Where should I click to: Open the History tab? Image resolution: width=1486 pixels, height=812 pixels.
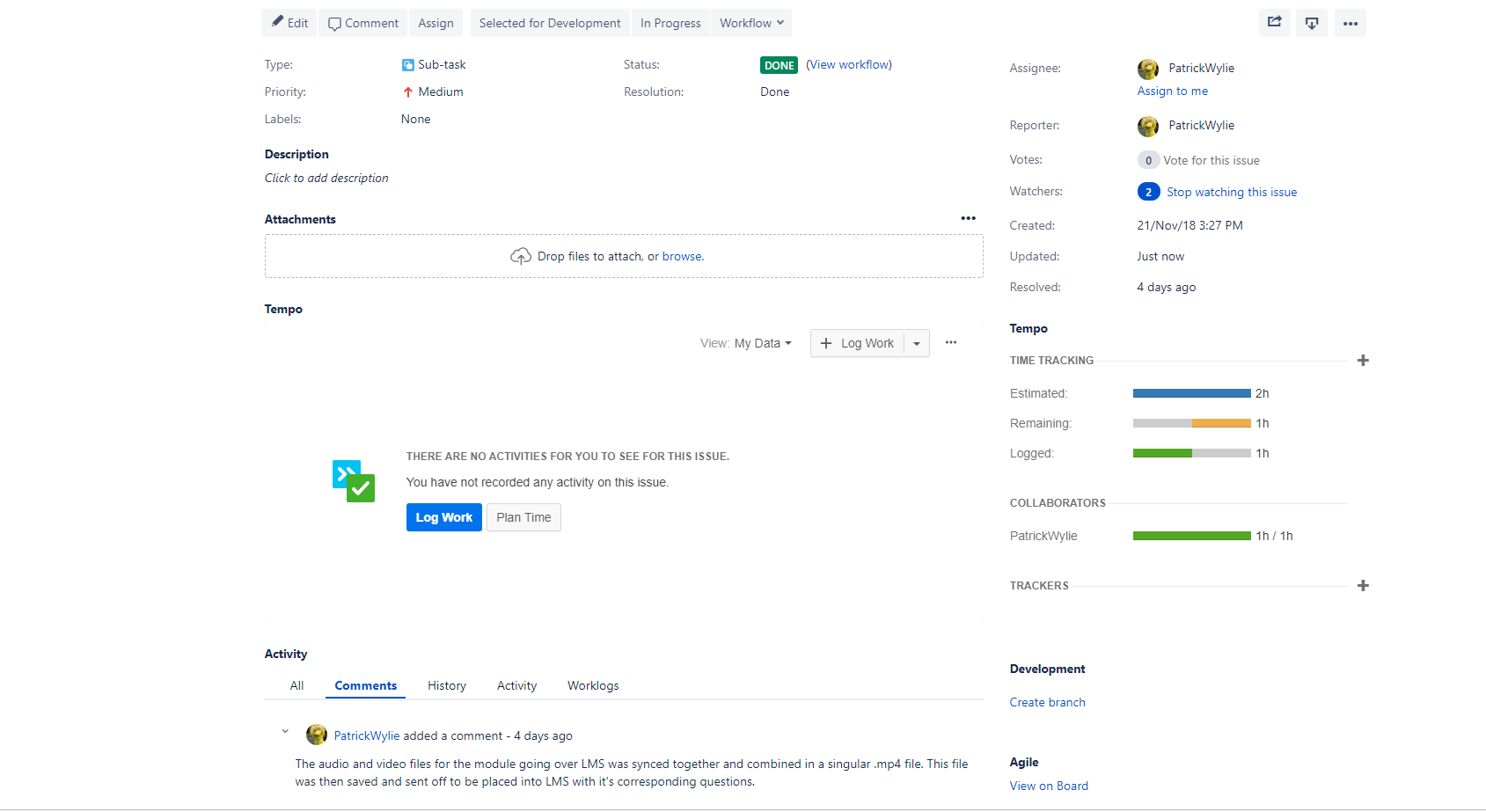tap(447, 686)
